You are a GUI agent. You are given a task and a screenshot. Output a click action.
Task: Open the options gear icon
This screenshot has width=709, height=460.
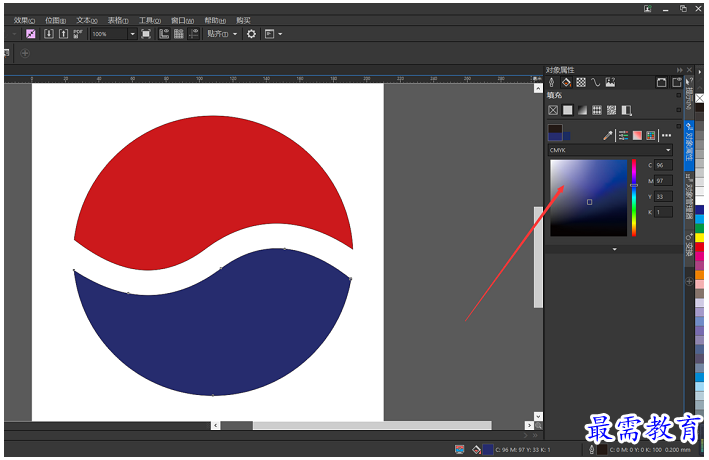point(251,34)
